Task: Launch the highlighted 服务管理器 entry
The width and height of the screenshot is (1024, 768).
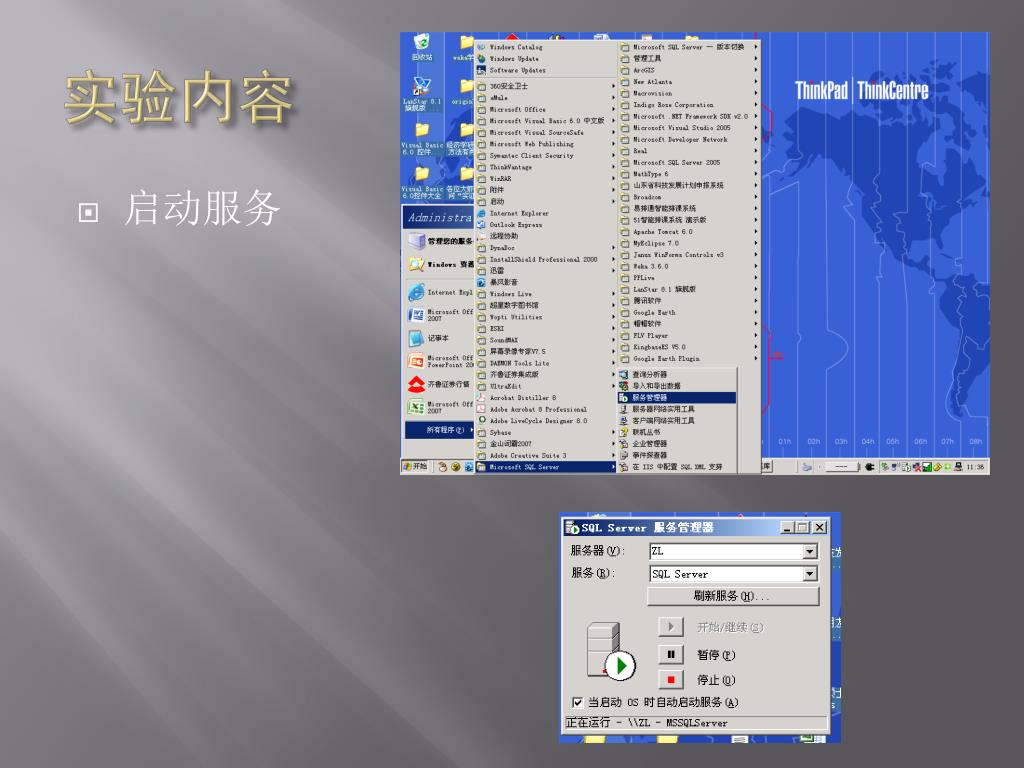Action: click(677, 398)
